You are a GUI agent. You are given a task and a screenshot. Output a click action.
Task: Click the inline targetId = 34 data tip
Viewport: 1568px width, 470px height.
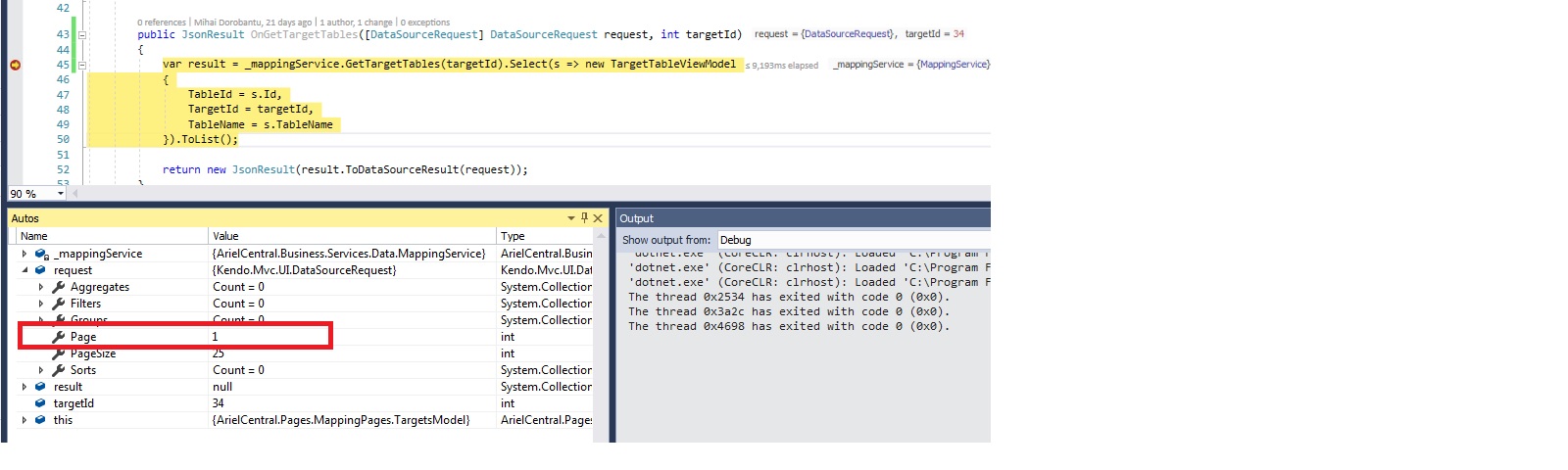(x=934, y=33)
